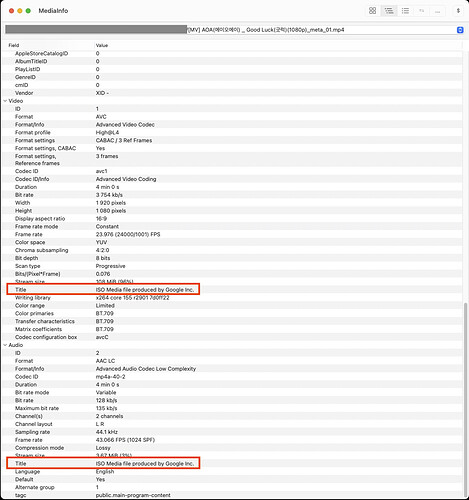
Task: Open the up-down stepper toolbar control
Action: coord(458,11)
